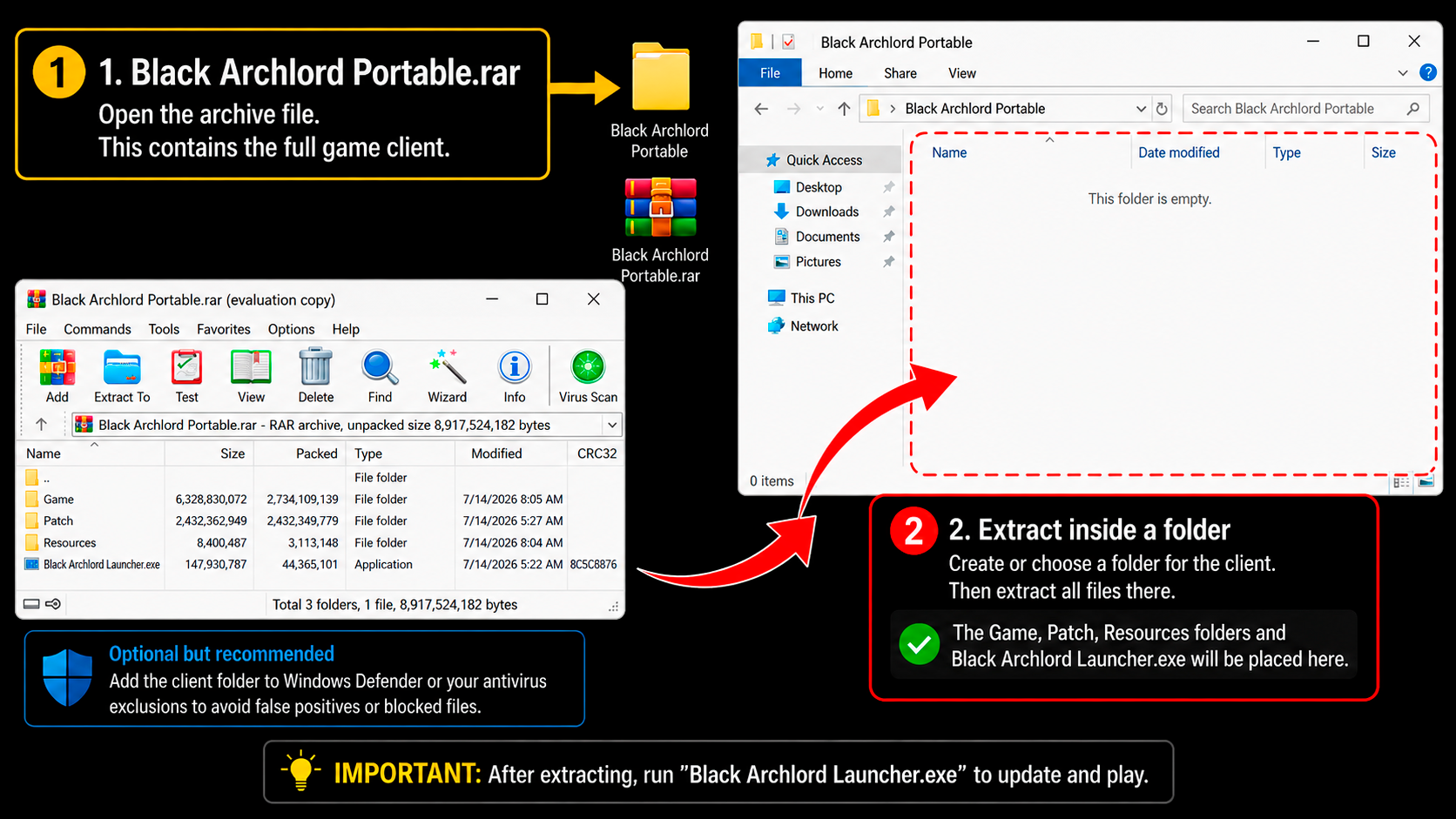
Task: Start a Virus Scan
Action: pos(588,376)
